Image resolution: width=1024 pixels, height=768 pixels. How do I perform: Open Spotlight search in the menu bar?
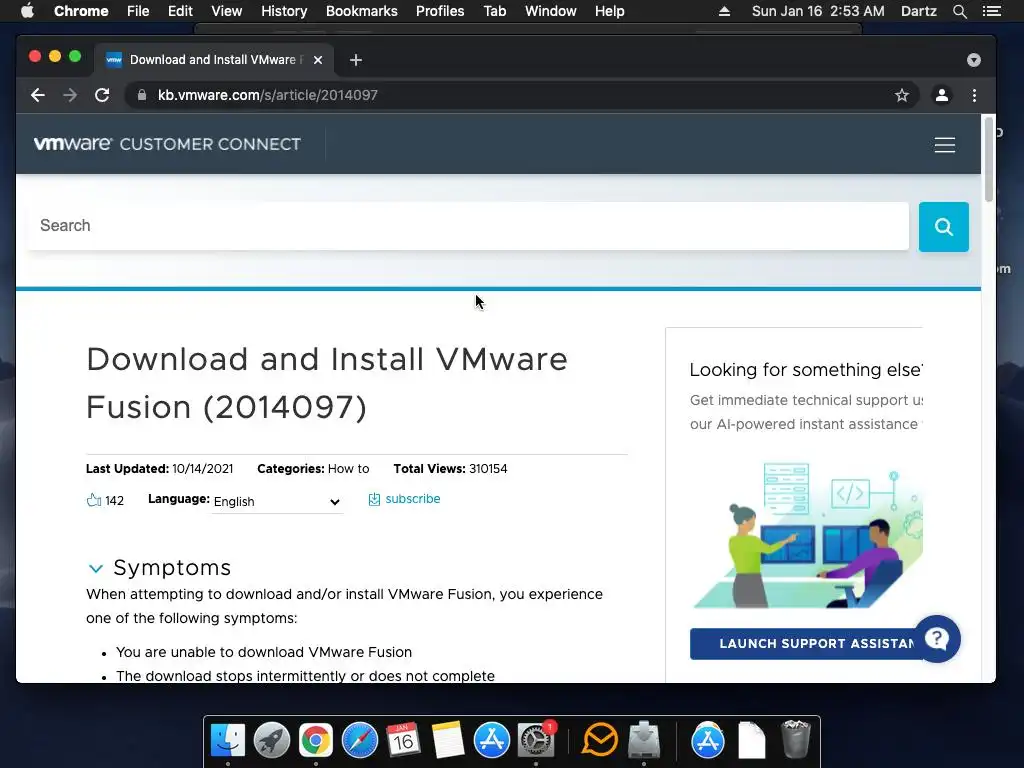pyautogui.click(x=959, y=11)
